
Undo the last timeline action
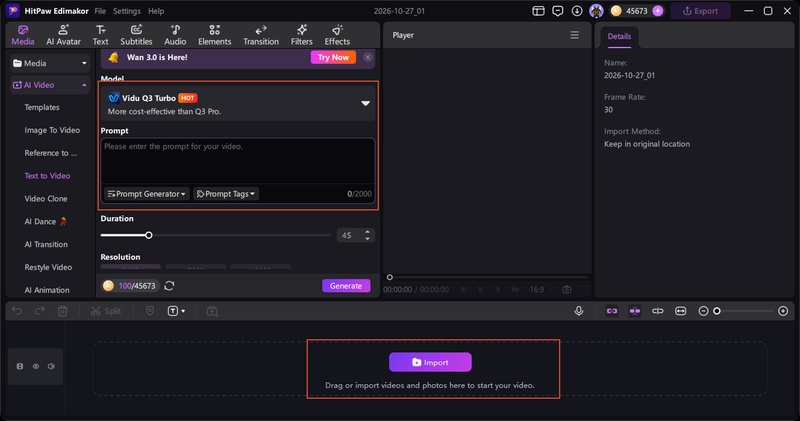[x=17, y=311]
